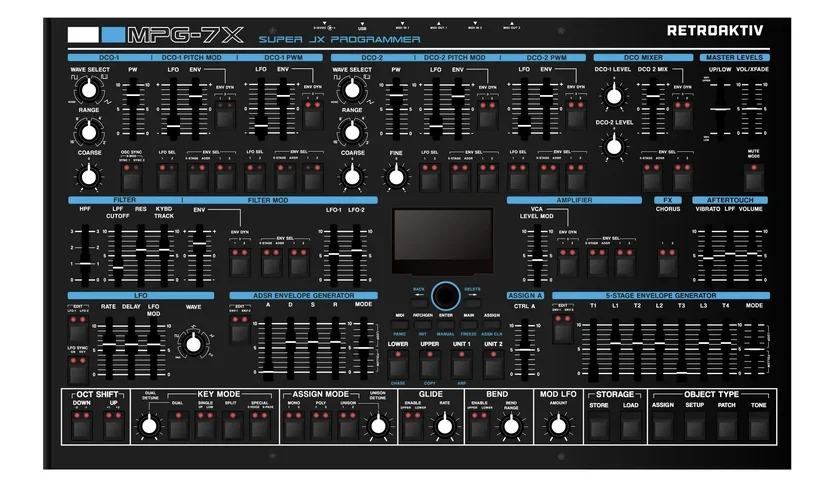Viewport: 825px width, 500px height.
Task: Click the CTRL A assign slider
Action: (524, 350)
